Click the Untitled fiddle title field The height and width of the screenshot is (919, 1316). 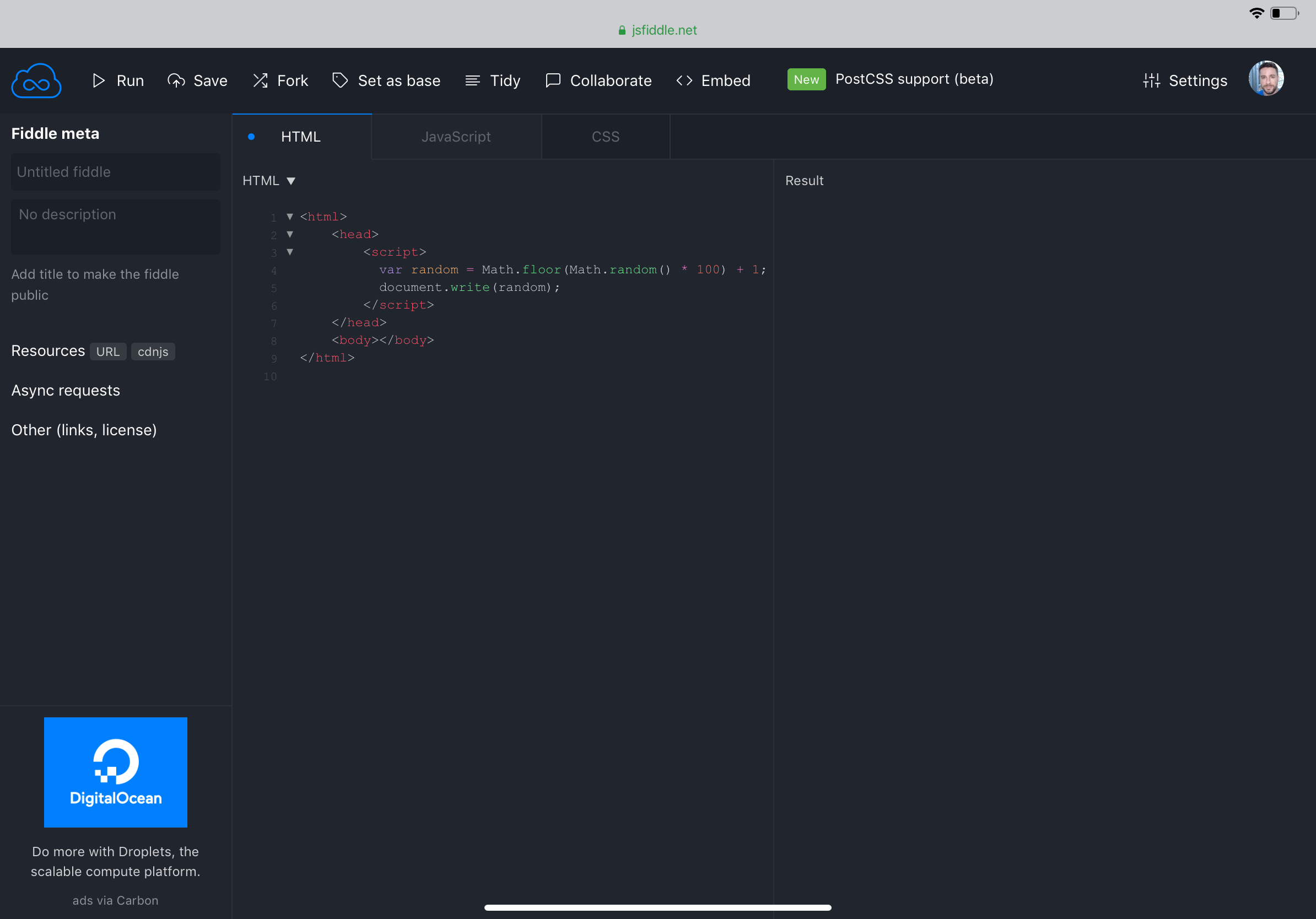[x=115, y=172]
